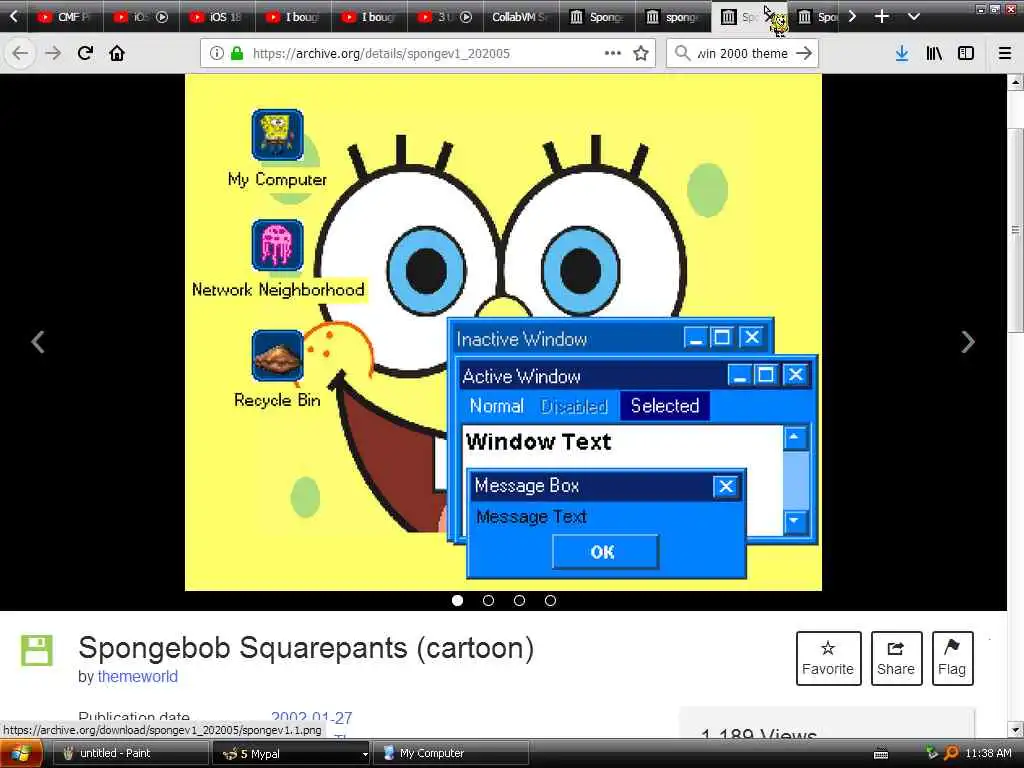
Task: Open the Spongebob theme preview image
Action: point(503,332)
